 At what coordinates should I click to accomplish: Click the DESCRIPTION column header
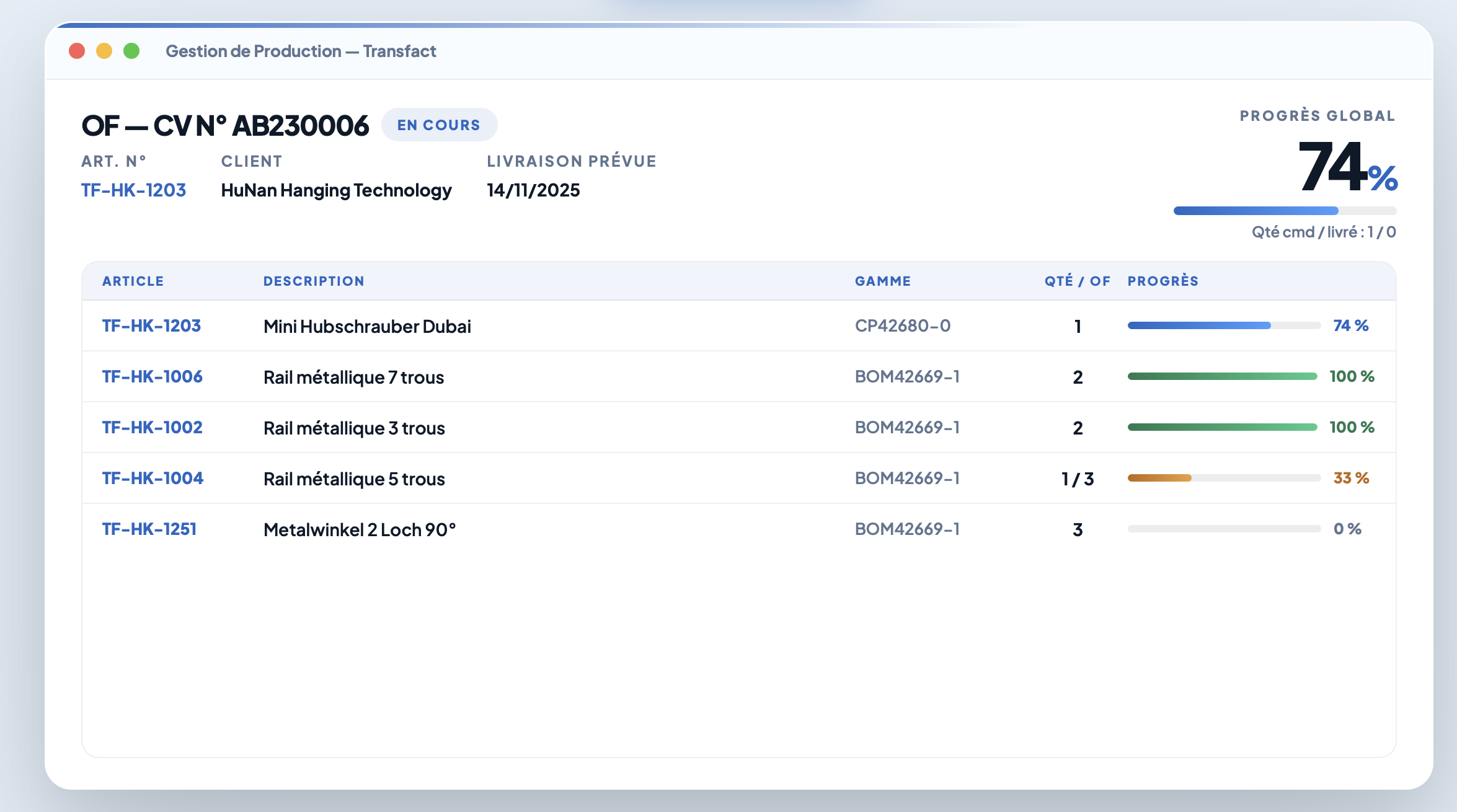[x=314, y=281]
